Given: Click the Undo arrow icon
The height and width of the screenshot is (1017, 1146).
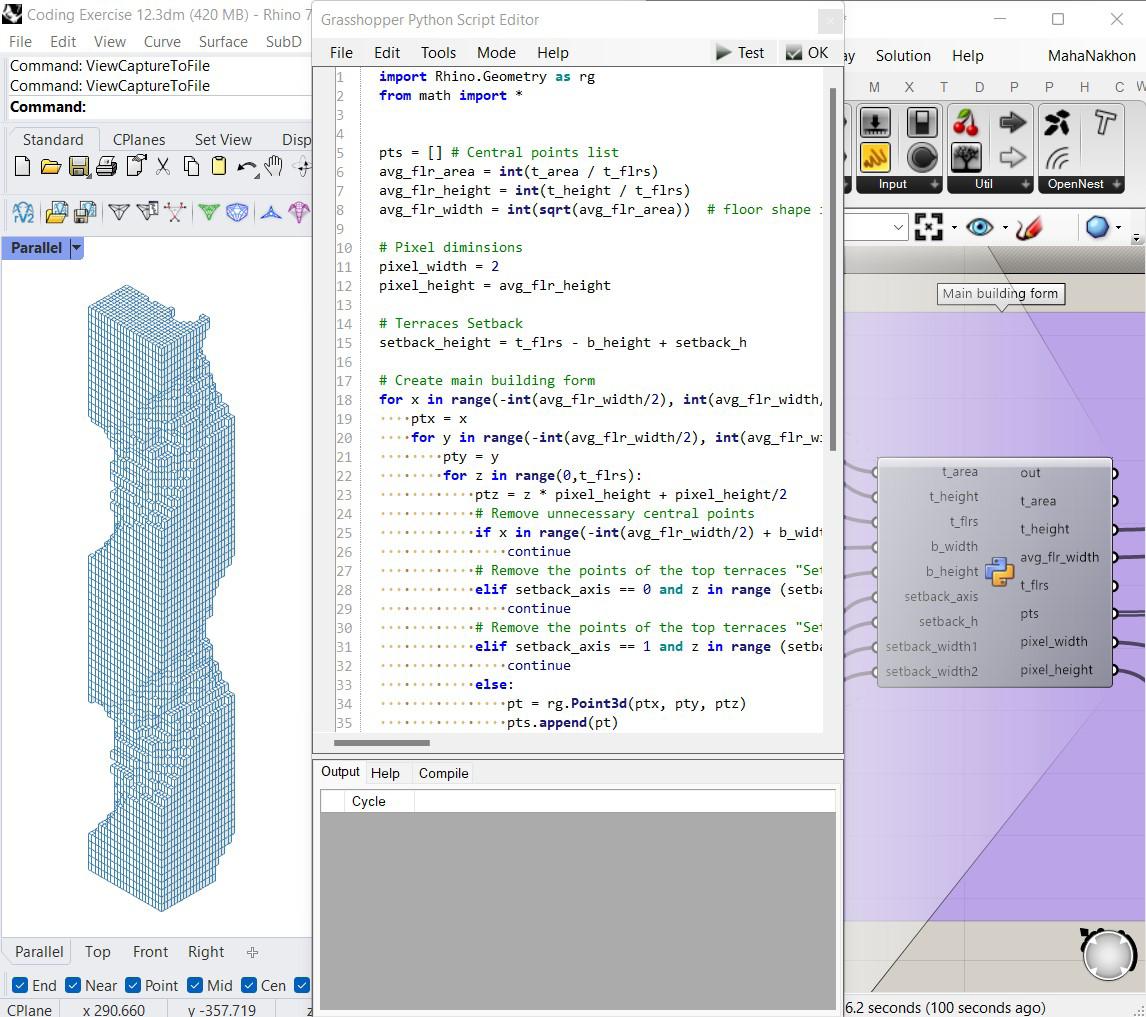Looking at the screenshot, I should coord(246,167).
